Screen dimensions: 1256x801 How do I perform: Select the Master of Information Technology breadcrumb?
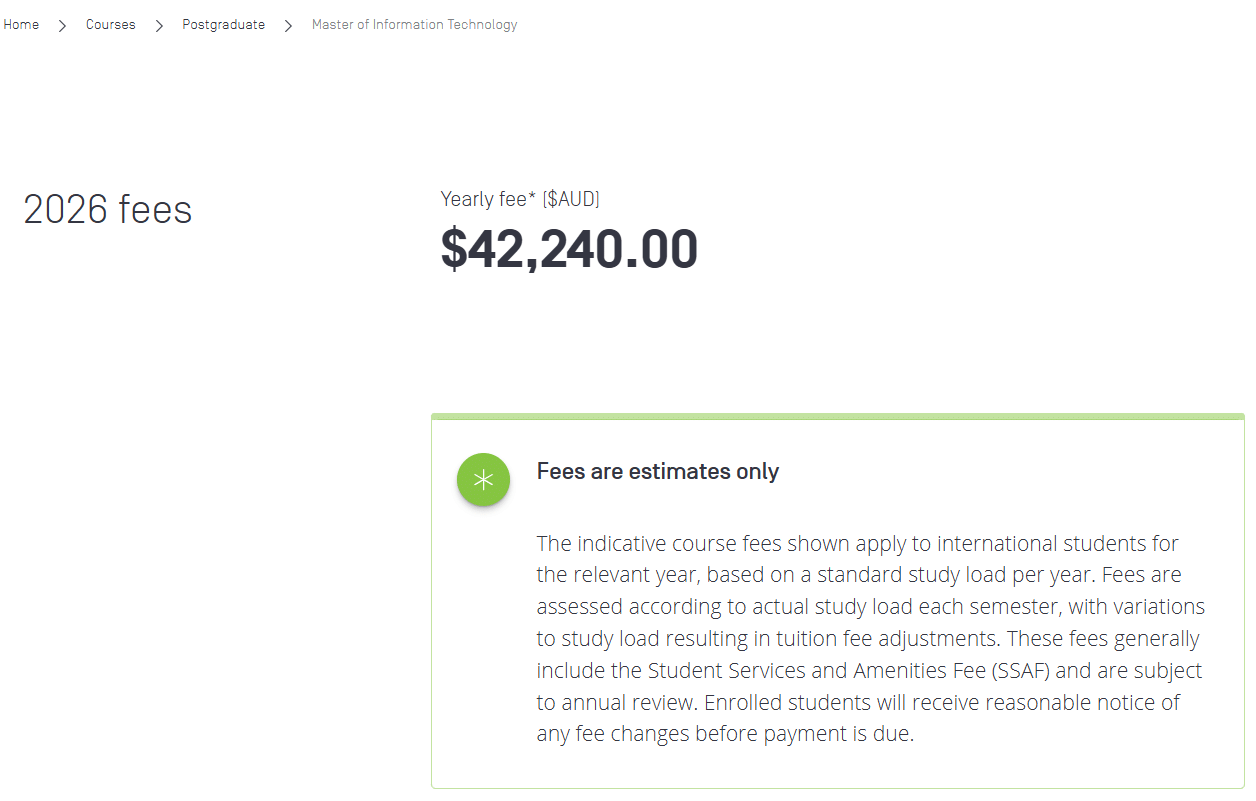(414, 24)
